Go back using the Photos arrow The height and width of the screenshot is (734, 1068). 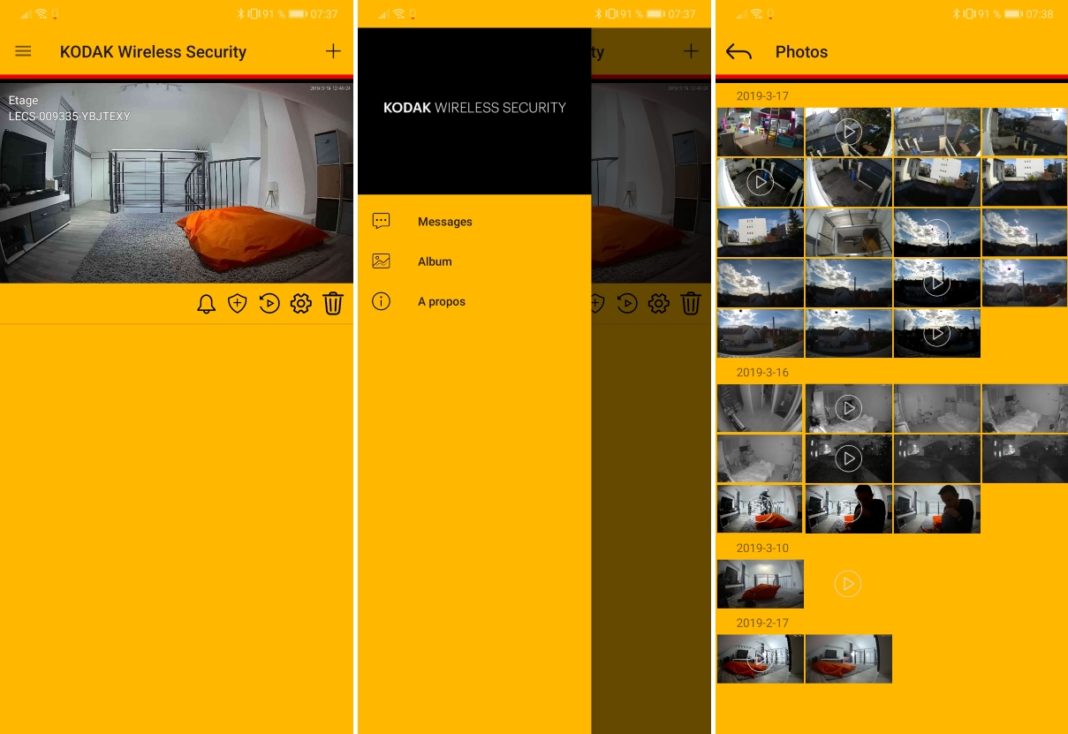(738, 52)
